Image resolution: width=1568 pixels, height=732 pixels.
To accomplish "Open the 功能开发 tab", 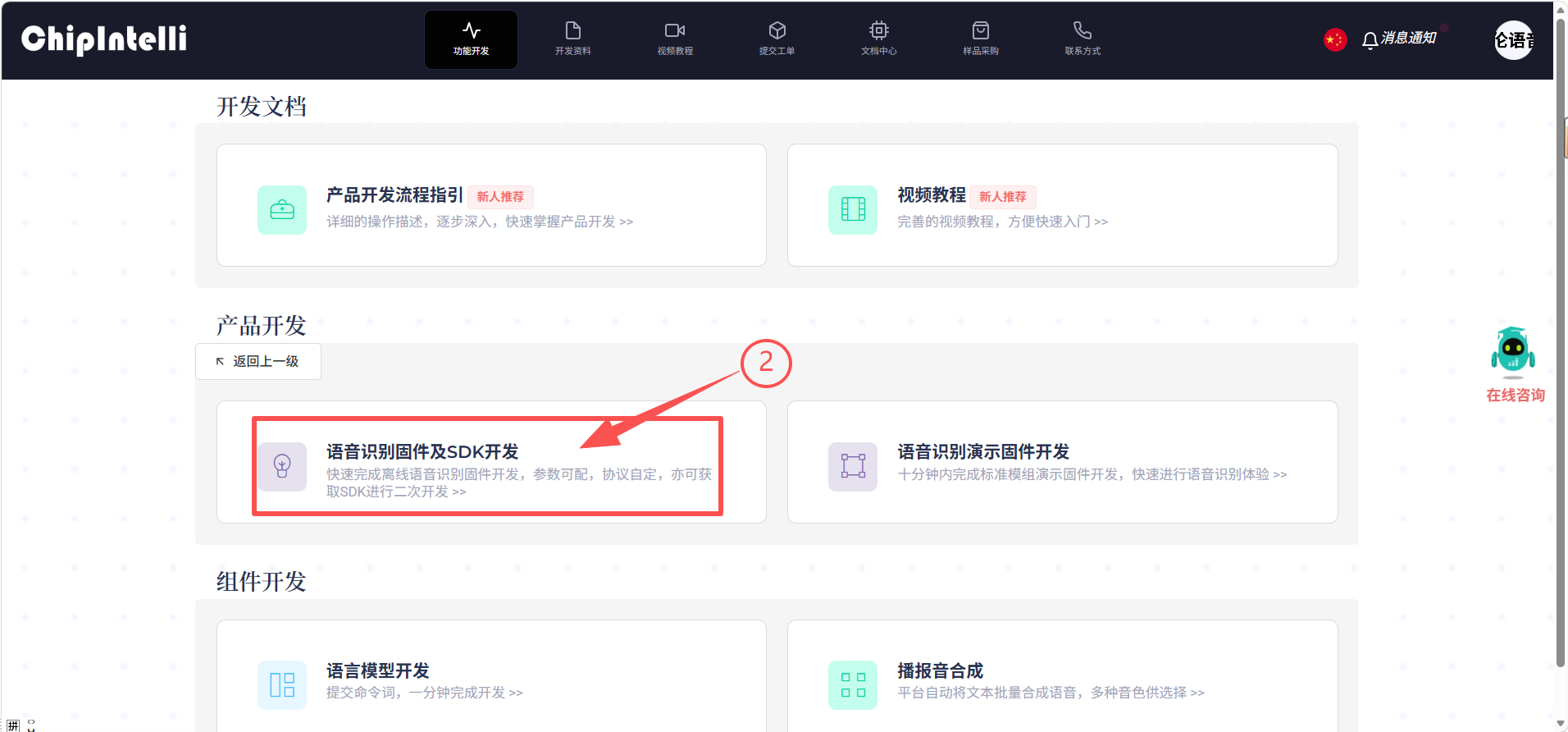I will click(x=471, y=39).
